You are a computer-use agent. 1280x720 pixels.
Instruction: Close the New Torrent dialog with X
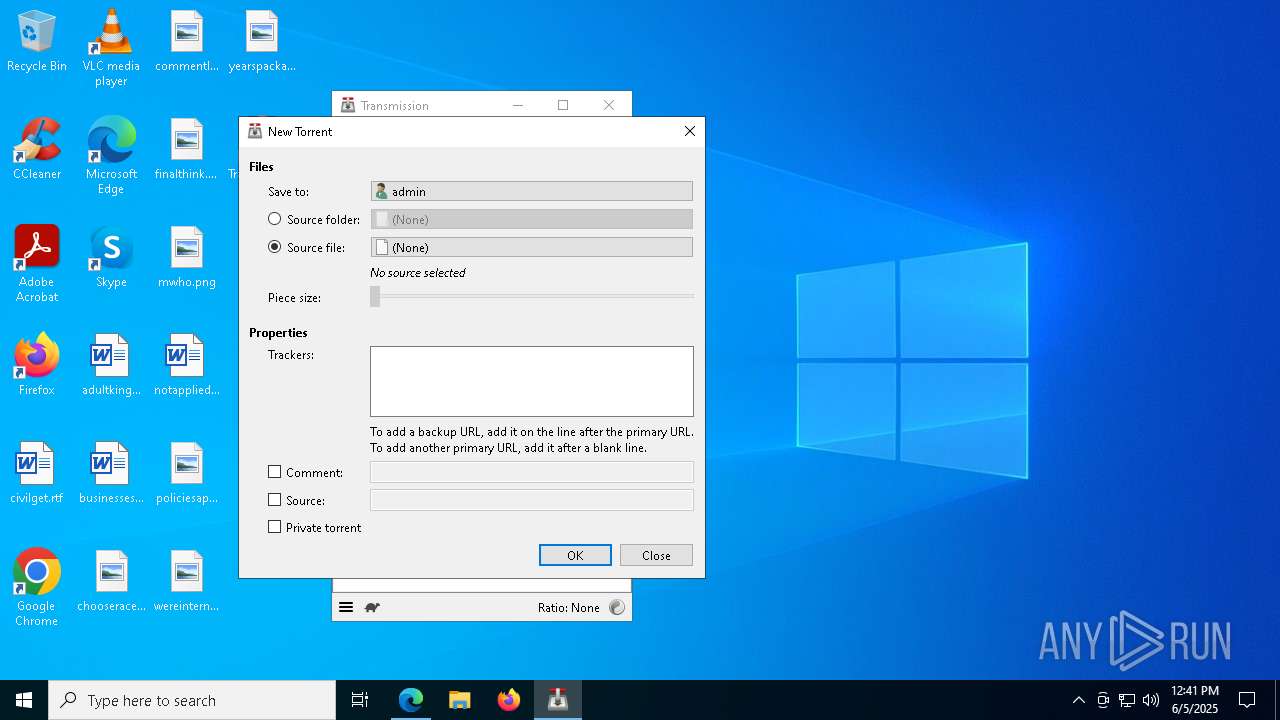tap(689, 131)
